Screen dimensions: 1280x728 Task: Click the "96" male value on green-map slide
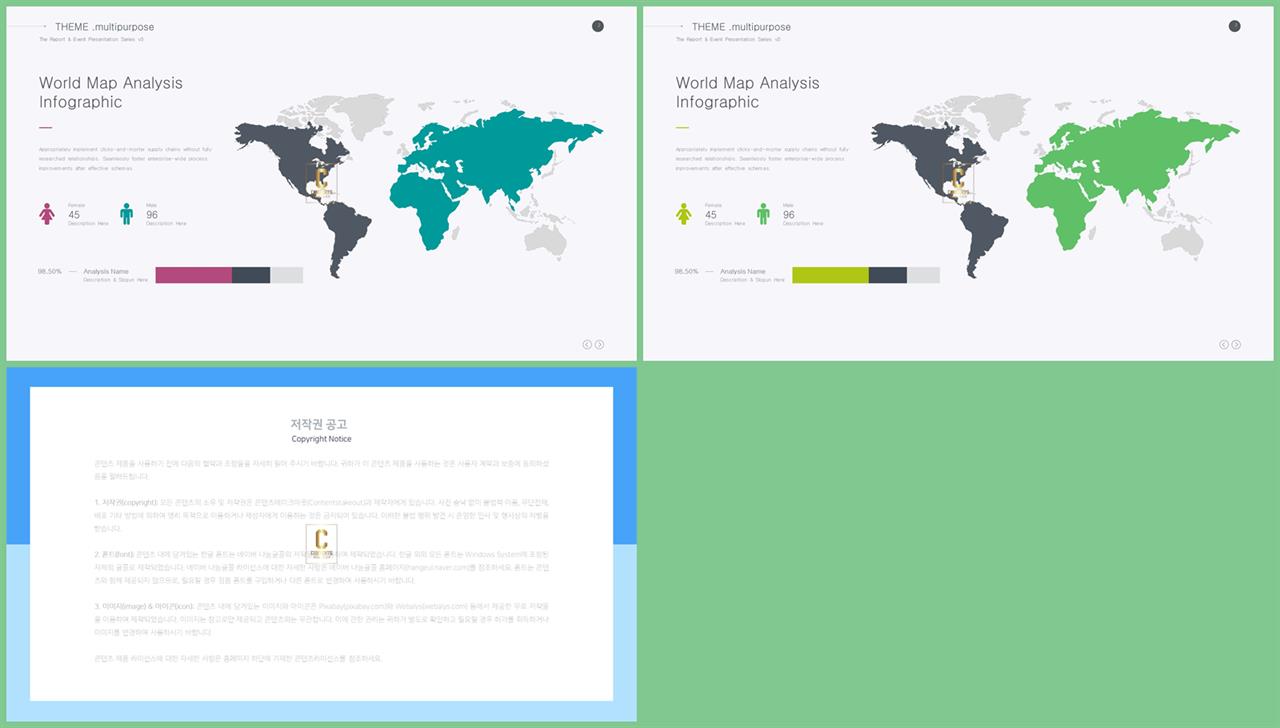coord(789,214)
